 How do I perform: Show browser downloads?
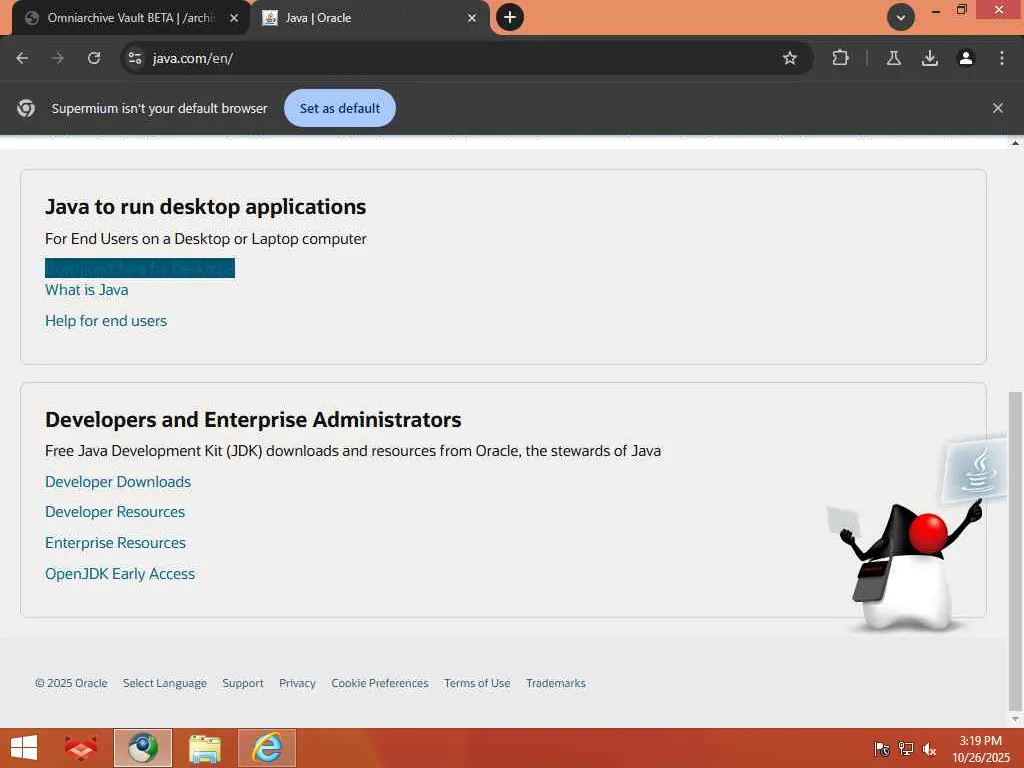(x=930, y=58)
